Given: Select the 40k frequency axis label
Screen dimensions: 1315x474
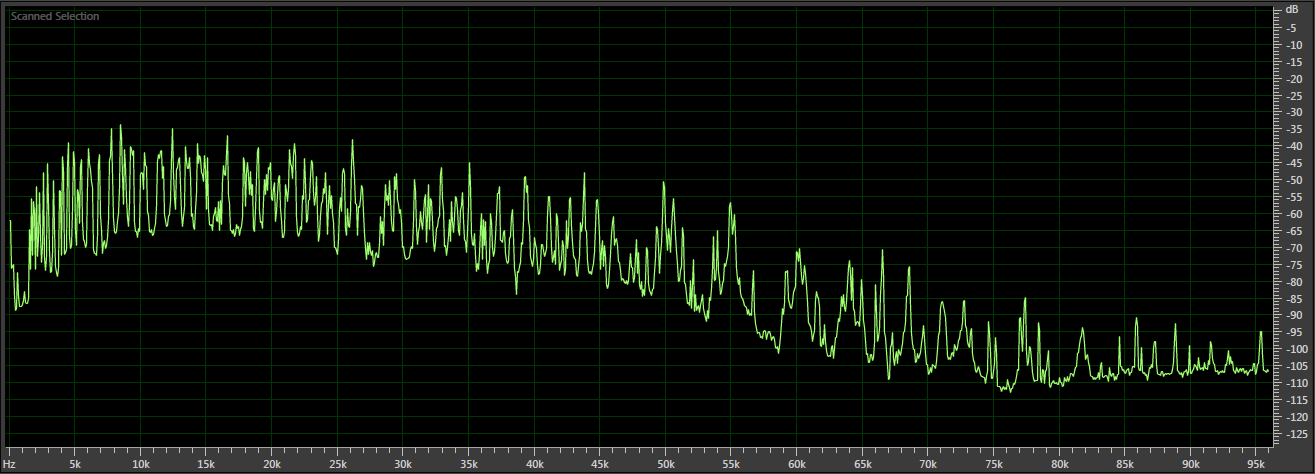Looking at the screenshot, I should 535,465.
